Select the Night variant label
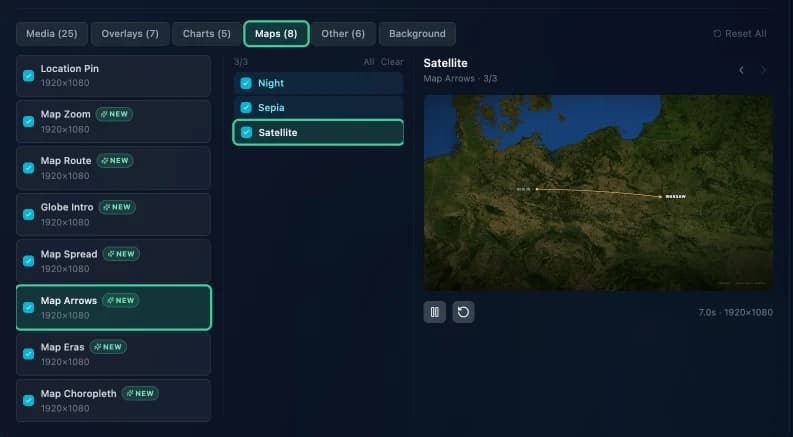793x437 pixels. pyautogui.click(x=271, y=83)
